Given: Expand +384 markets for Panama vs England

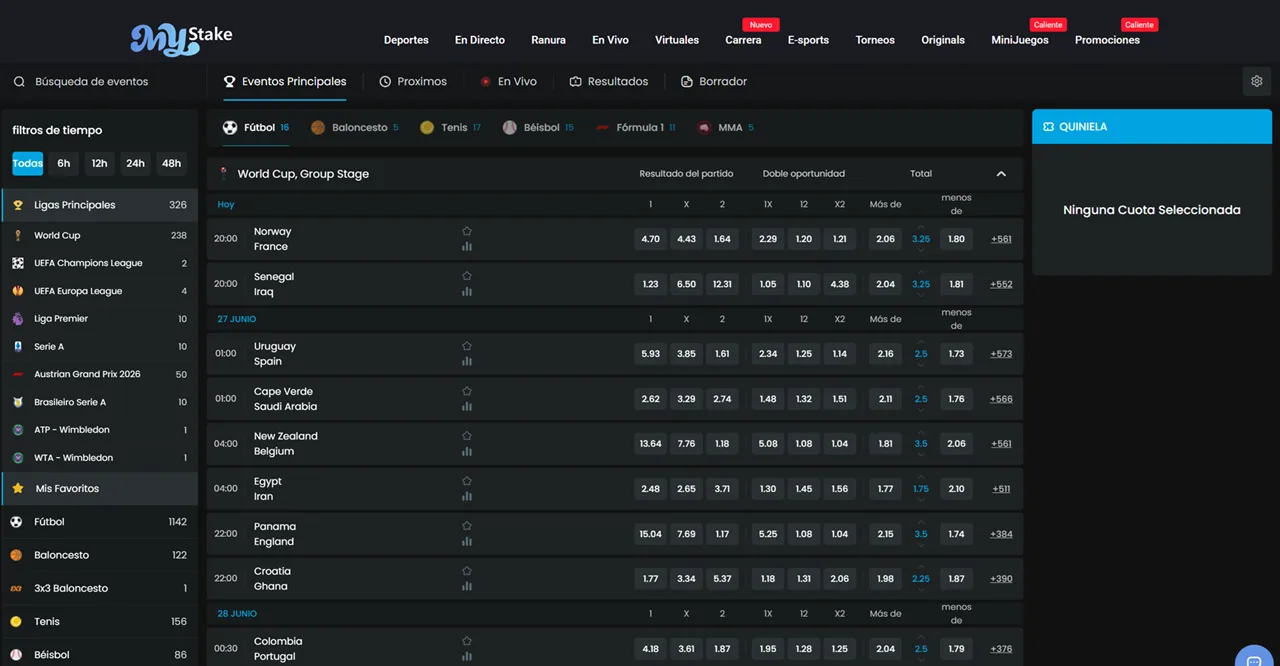Looking at the screenshot, I should click(x=1001, y=534).
